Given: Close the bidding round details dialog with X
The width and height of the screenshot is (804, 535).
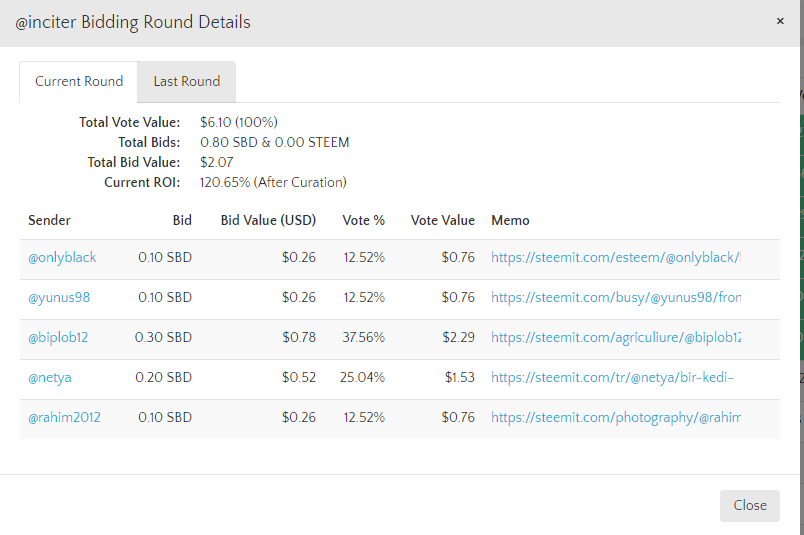Looking at the screenshot, I should coord(780,21).
